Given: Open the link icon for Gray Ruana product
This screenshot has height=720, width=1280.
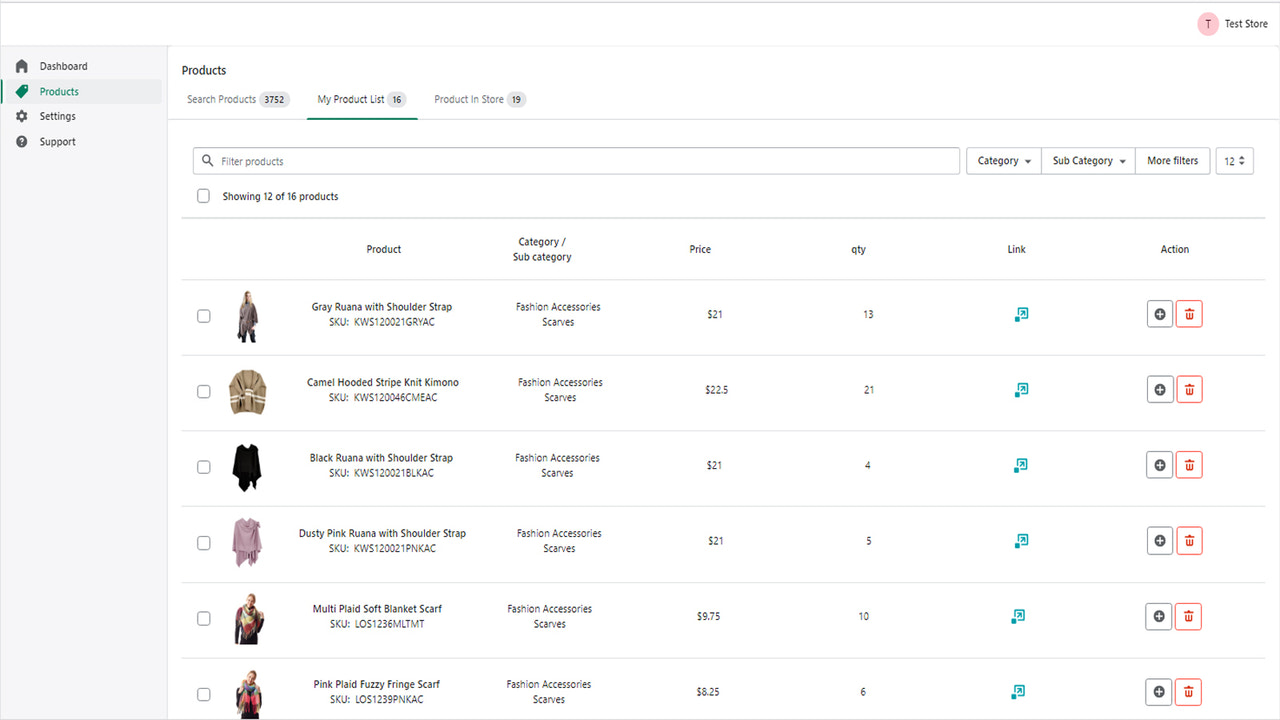Looking at the screenshot, I should [x=1021, y=314].
